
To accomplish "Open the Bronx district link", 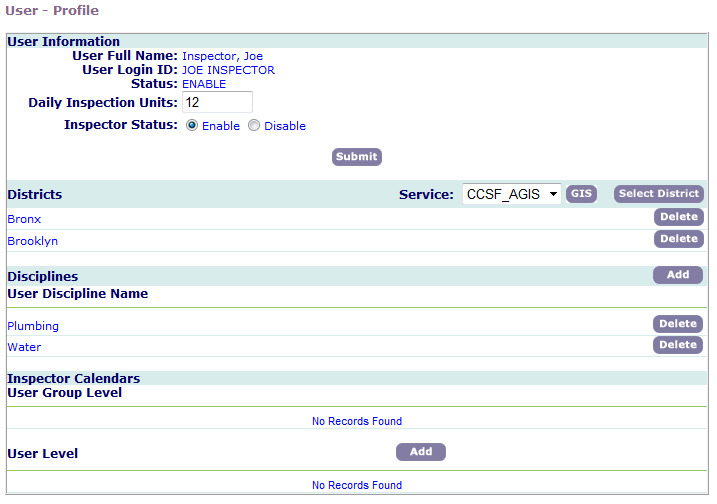I will click(x=24, y=219).
